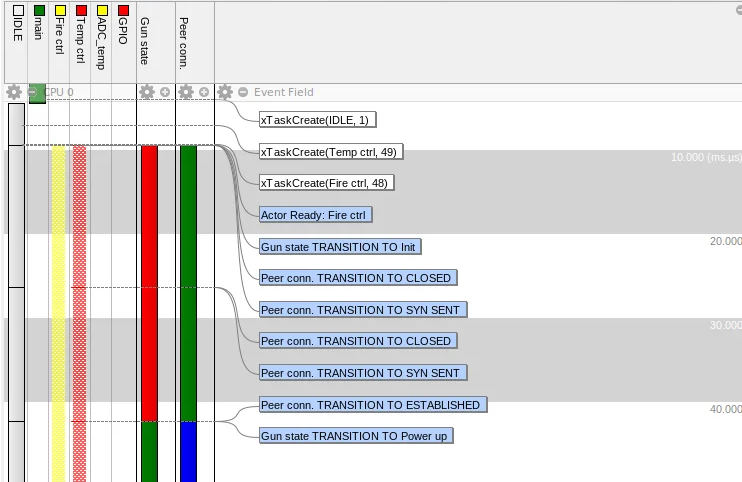Screen dimensions: 742x482
Task: Click the main task green swatch
Action: tap(38, 11)
